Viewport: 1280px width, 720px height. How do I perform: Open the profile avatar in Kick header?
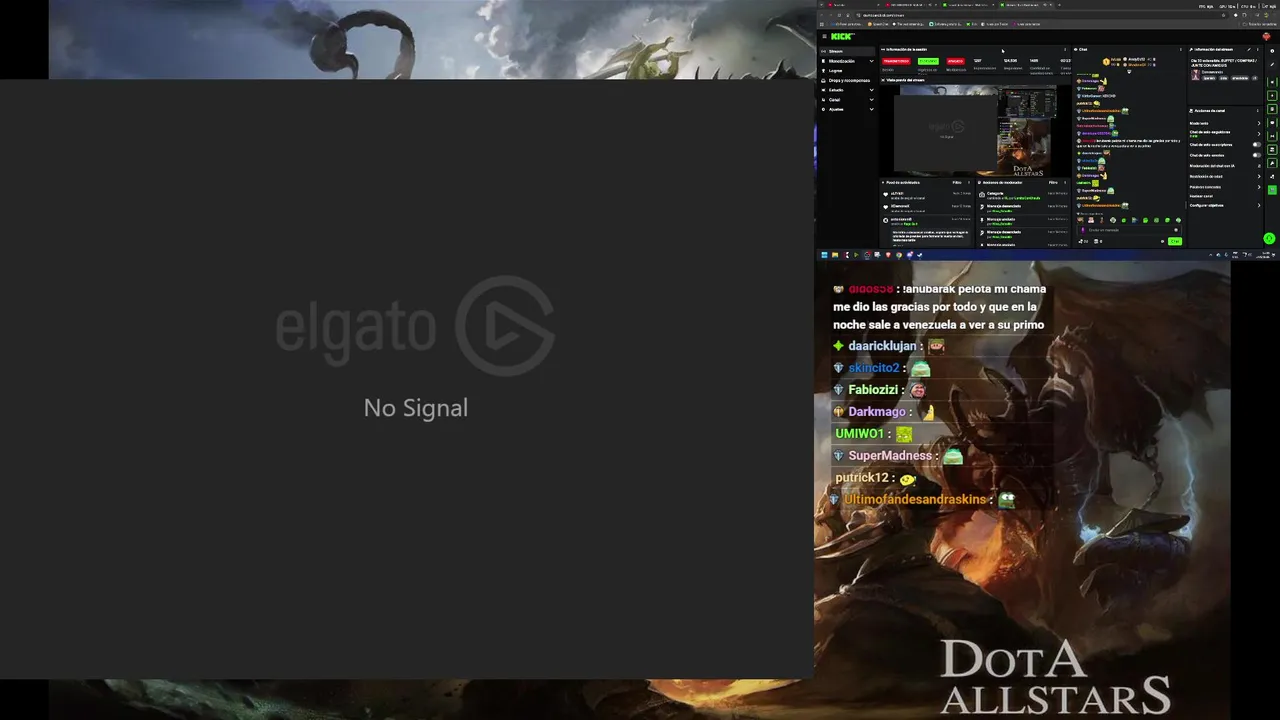point(1267,37)
